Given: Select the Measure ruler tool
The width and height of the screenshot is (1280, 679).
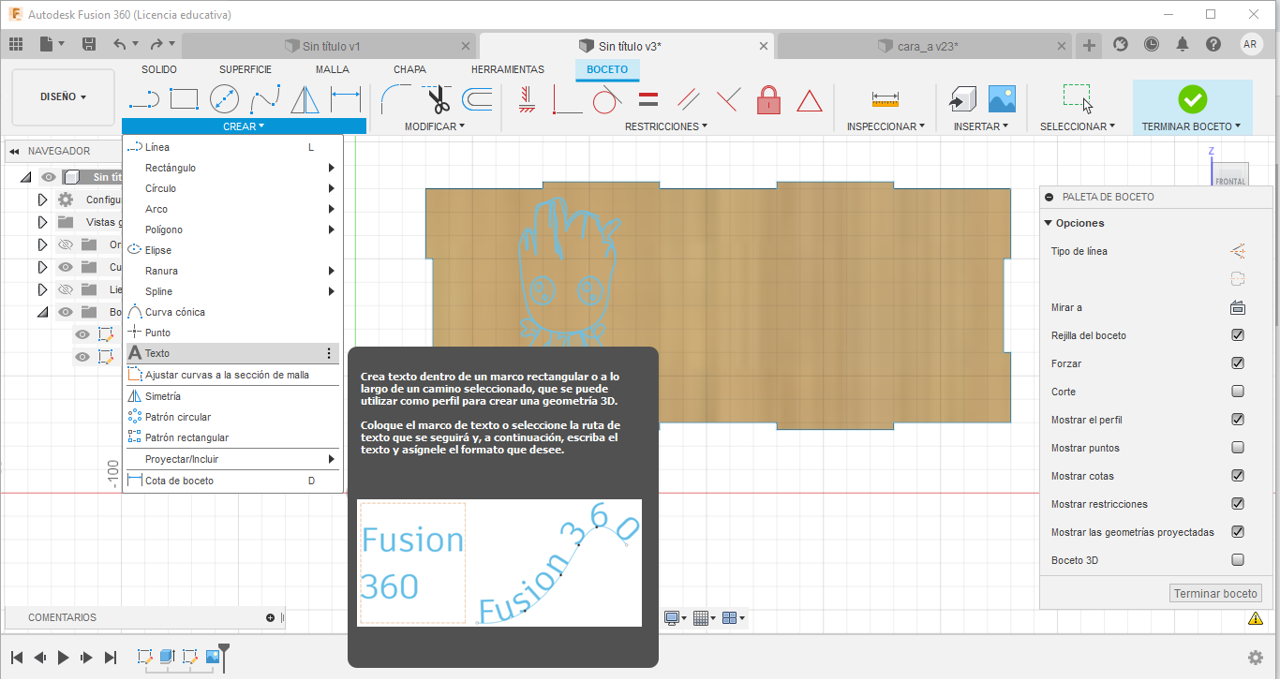Looking at the screenshot, I should 885,99.
